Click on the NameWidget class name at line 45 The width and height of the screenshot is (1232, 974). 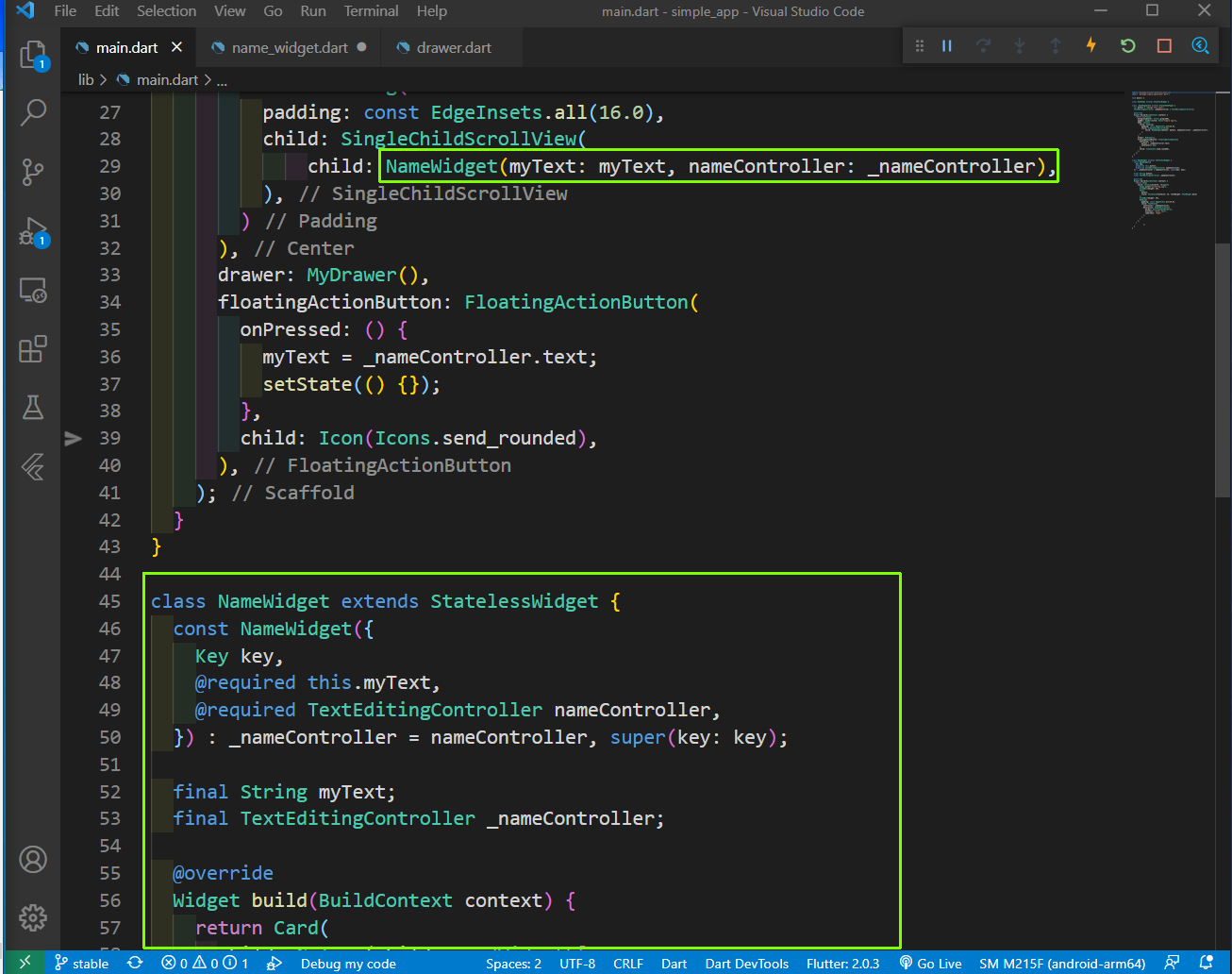(274, 601)
